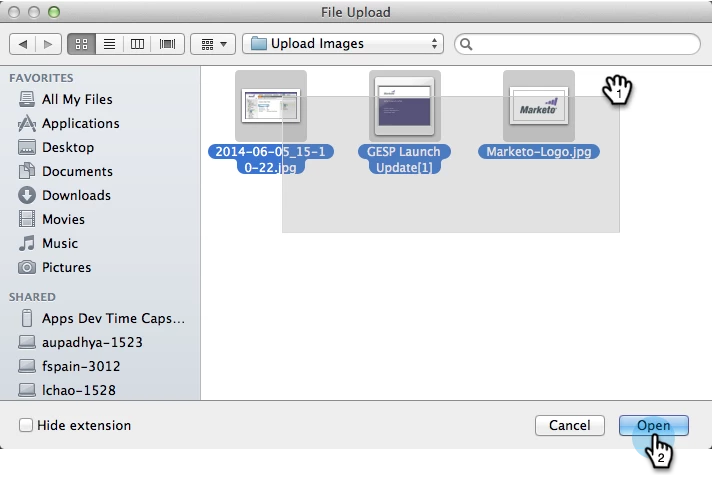Toggle the Hide extension checkbox

click(x=26, y=425)
